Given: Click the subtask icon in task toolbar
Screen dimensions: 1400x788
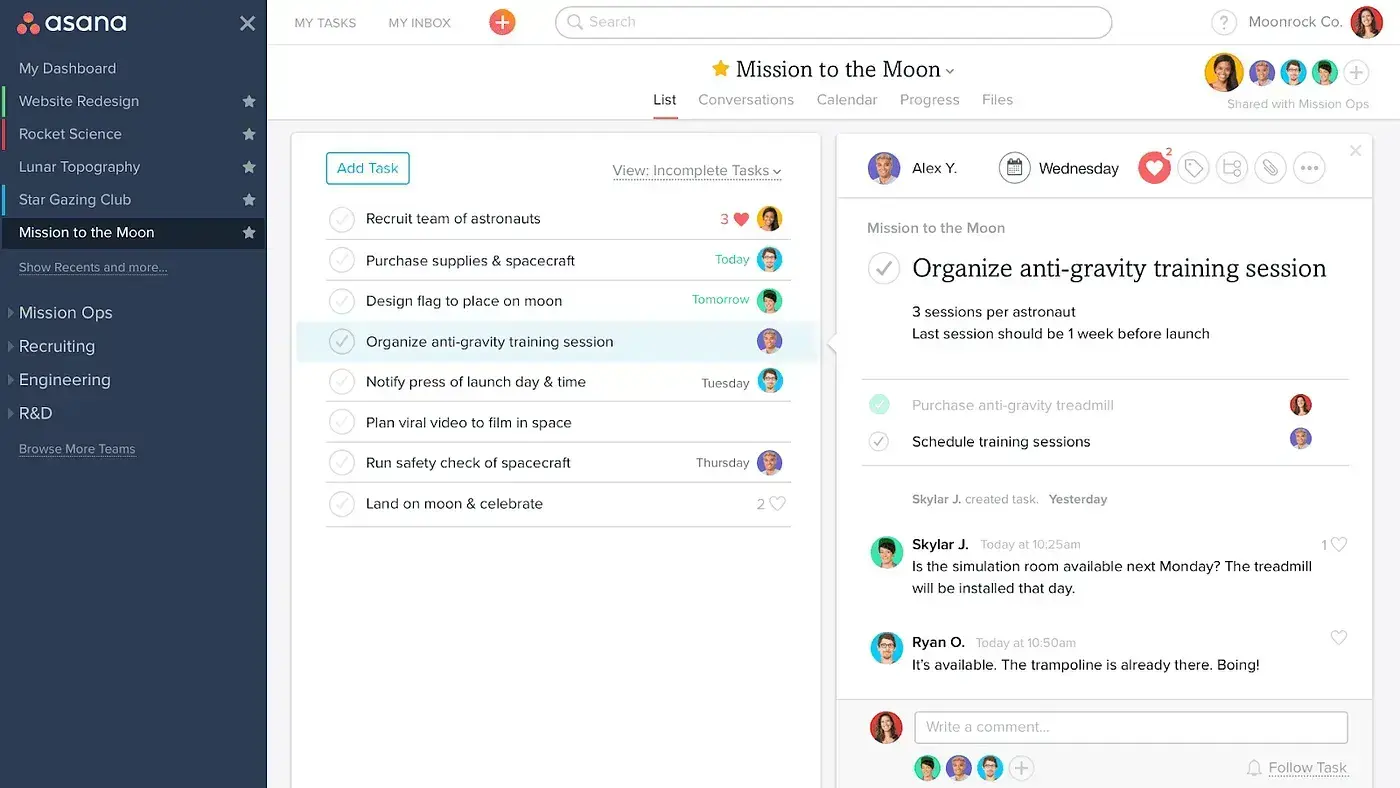Looking at the screenshot, I should [x=1232, y=168].
